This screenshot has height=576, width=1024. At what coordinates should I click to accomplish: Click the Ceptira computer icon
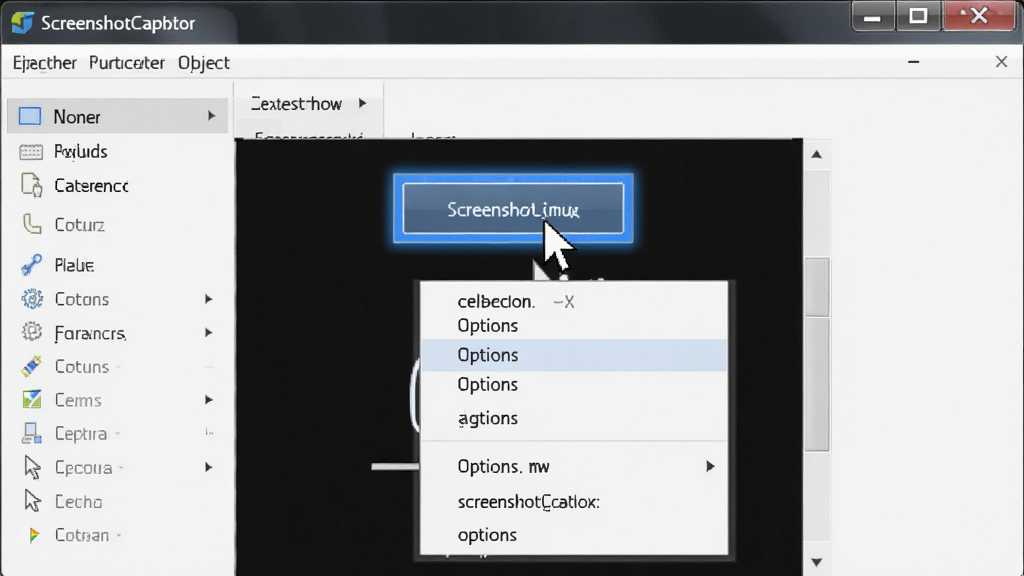tap(31, 433)
